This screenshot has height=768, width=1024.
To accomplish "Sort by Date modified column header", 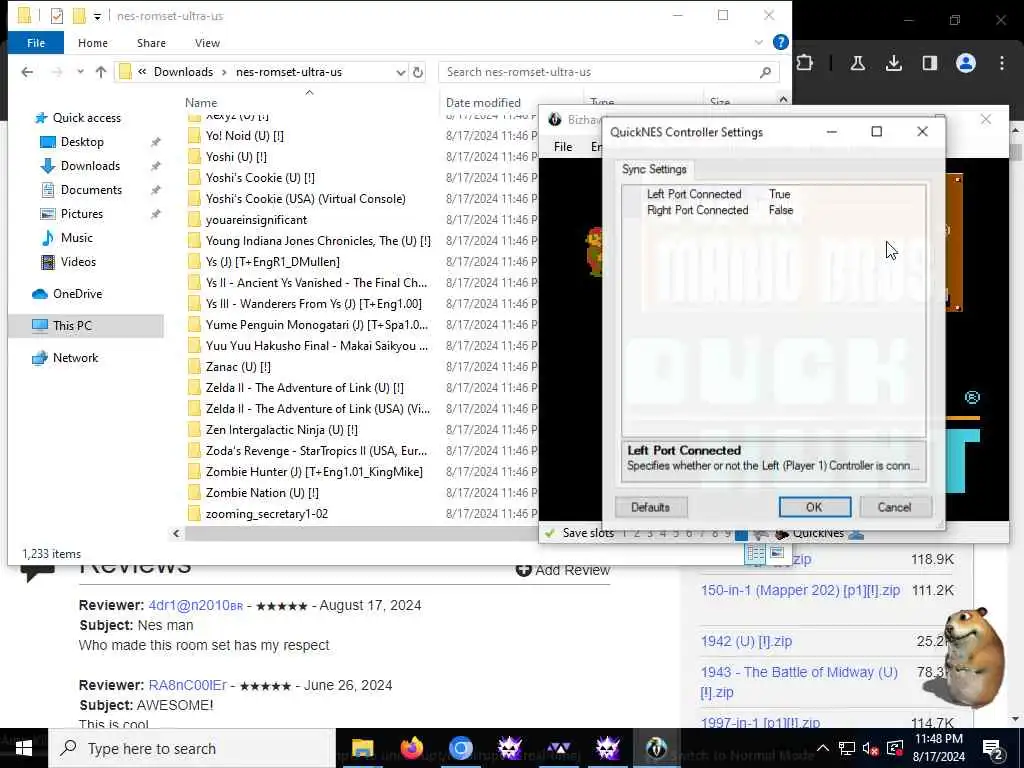I will 483,103.
